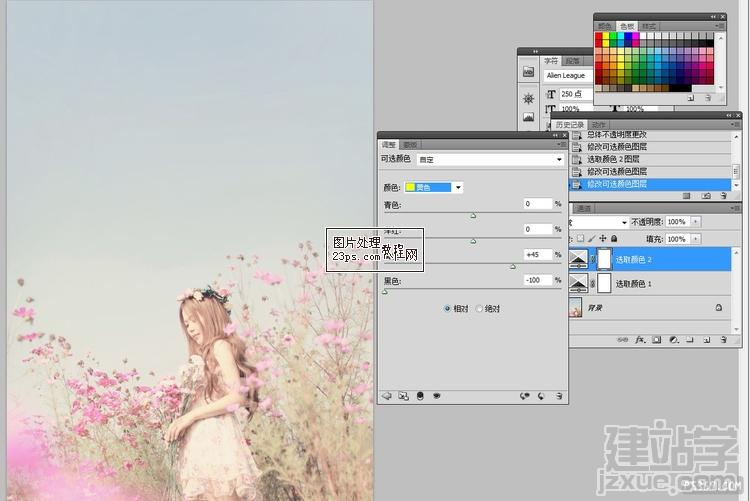Open the 不透明度 opacity slider arrow

(x=695, y=222)
